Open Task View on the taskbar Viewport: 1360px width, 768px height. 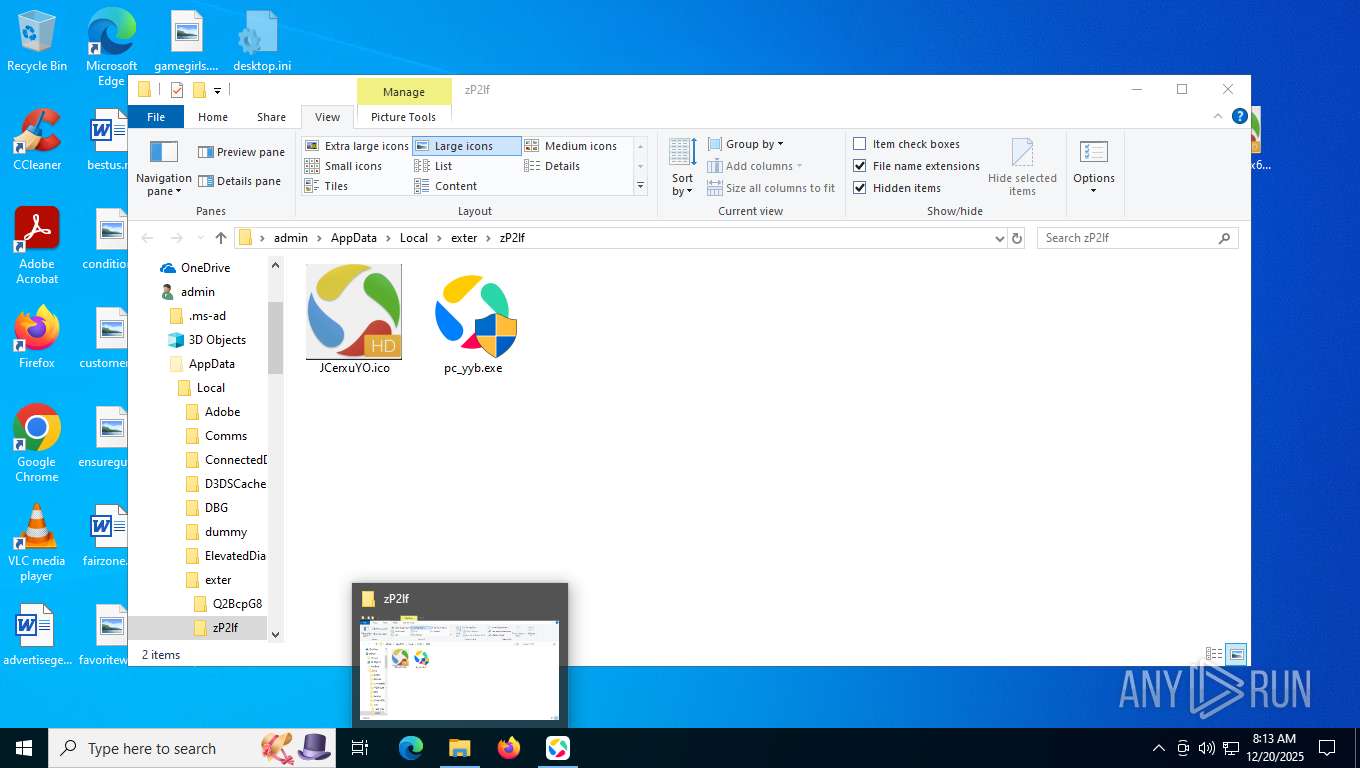click(x=360, y=748)
